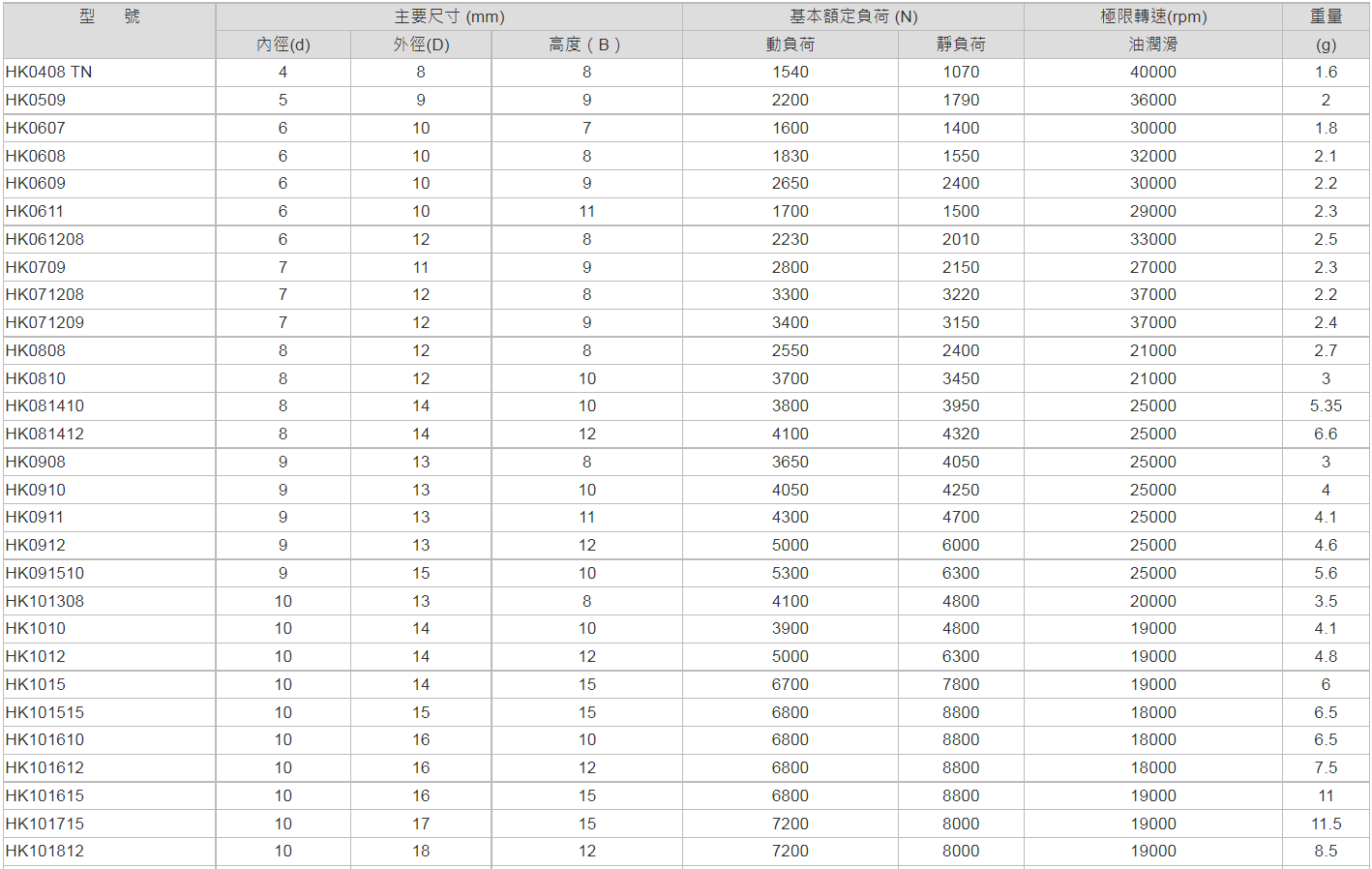Select model HK0509 in the table
This screenshot has width=1372, height=869.
[x=36, y=101]
